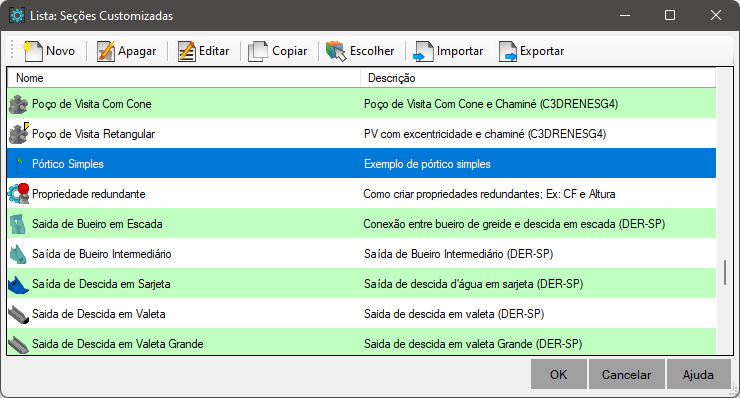Click the Pórtico Simples flag icon

click(19, 164)
